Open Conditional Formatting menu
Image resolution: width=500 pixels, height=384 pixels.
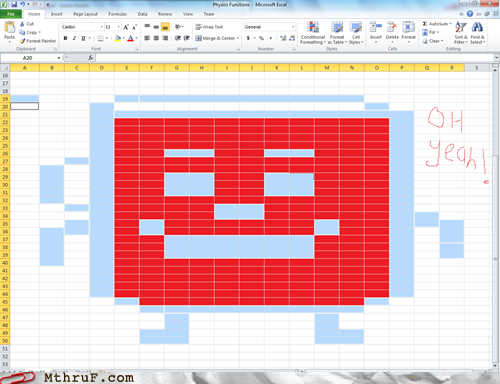pos(313,32)
